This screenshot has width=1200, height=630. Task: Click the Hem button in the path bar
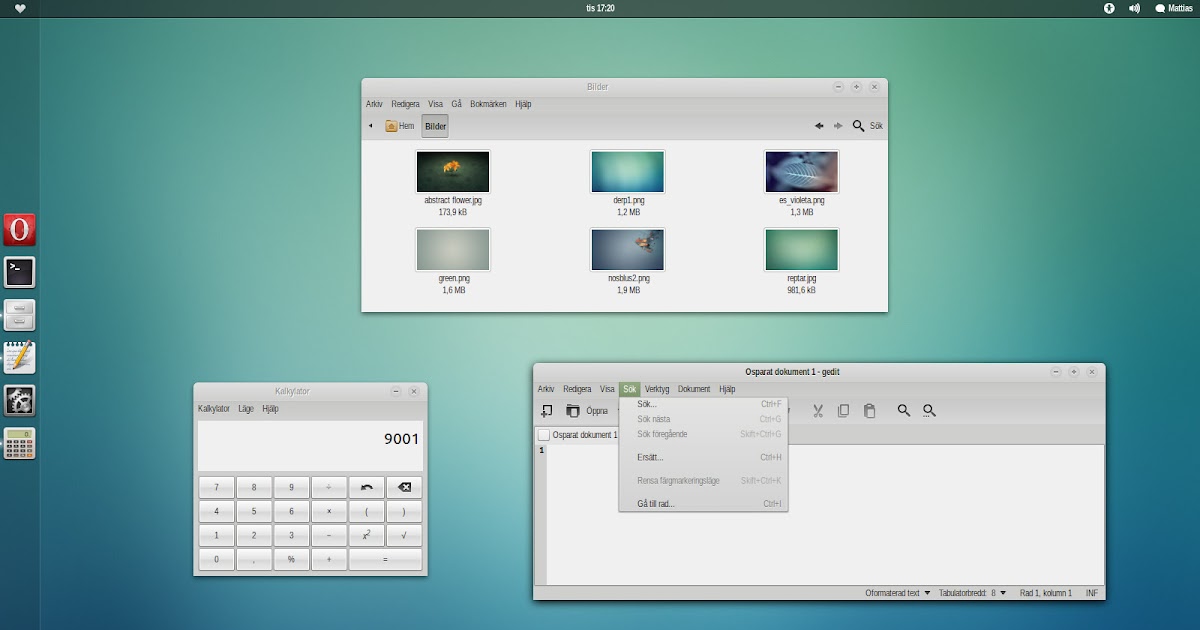[402, 125]
